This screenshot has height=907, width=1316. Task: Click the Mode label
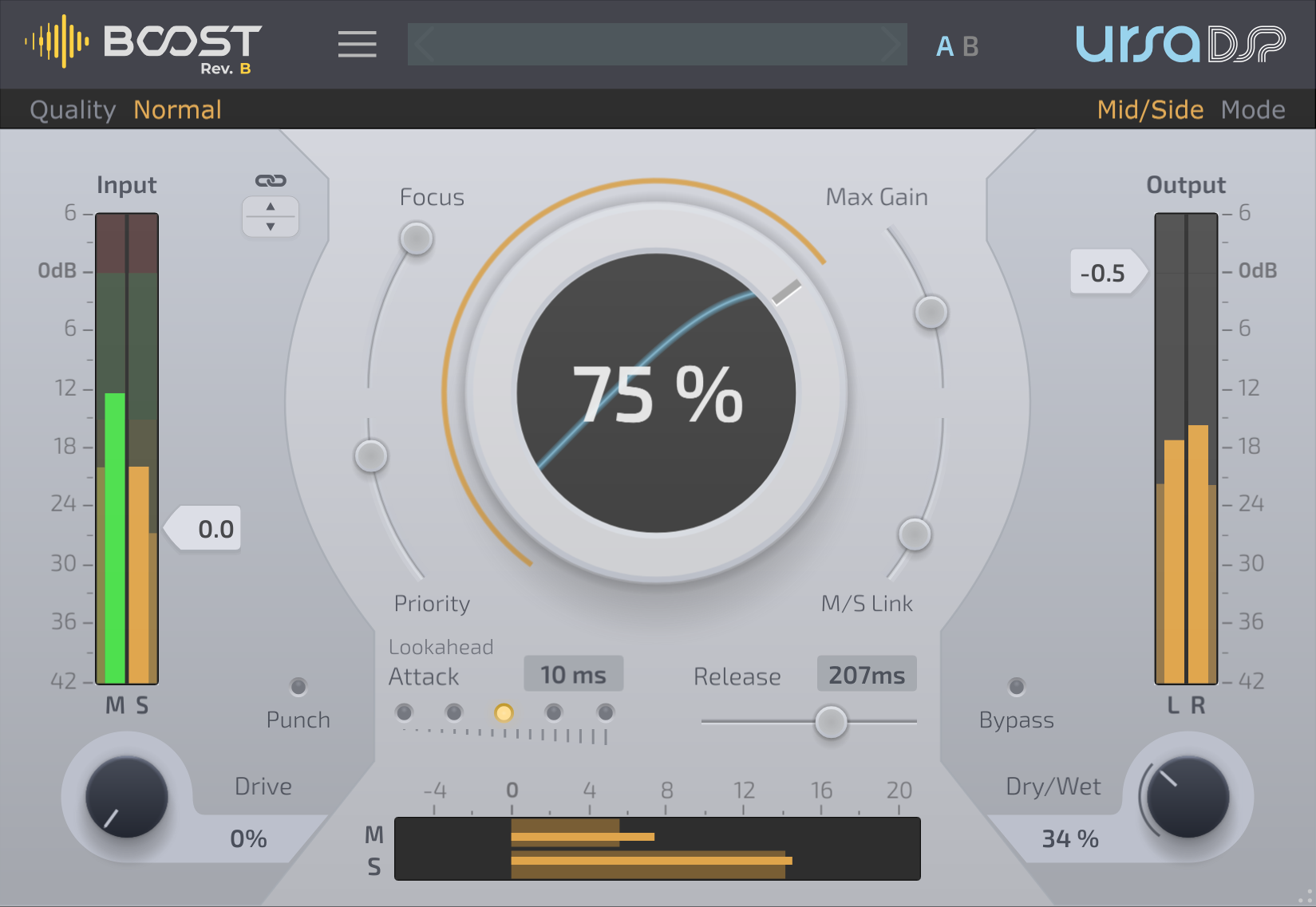click(1253, 109)
